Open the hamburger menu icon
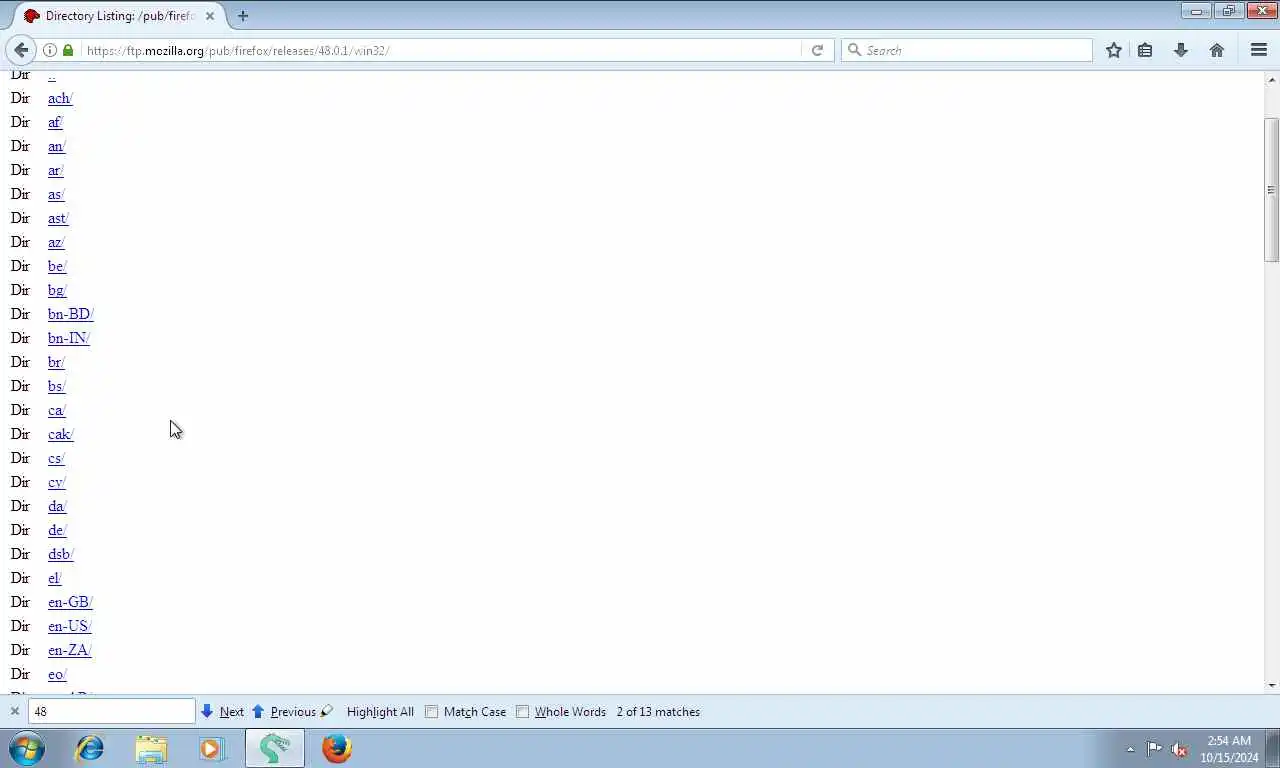This screenshot has width=1280, height=768. (1259, 50)
